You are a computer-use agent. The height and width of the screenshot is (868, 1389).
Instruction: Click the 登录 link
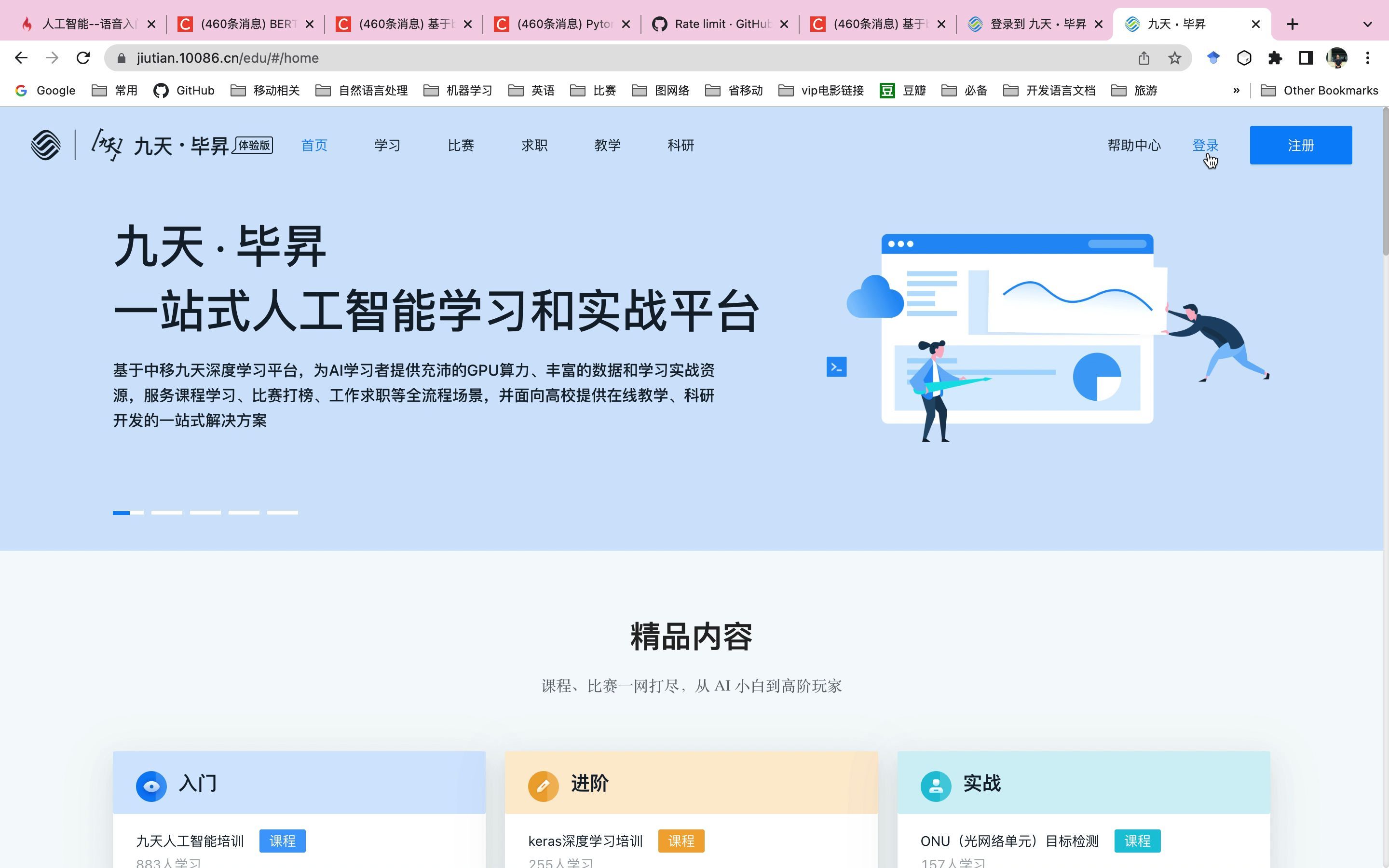[x=1205, y=145]
